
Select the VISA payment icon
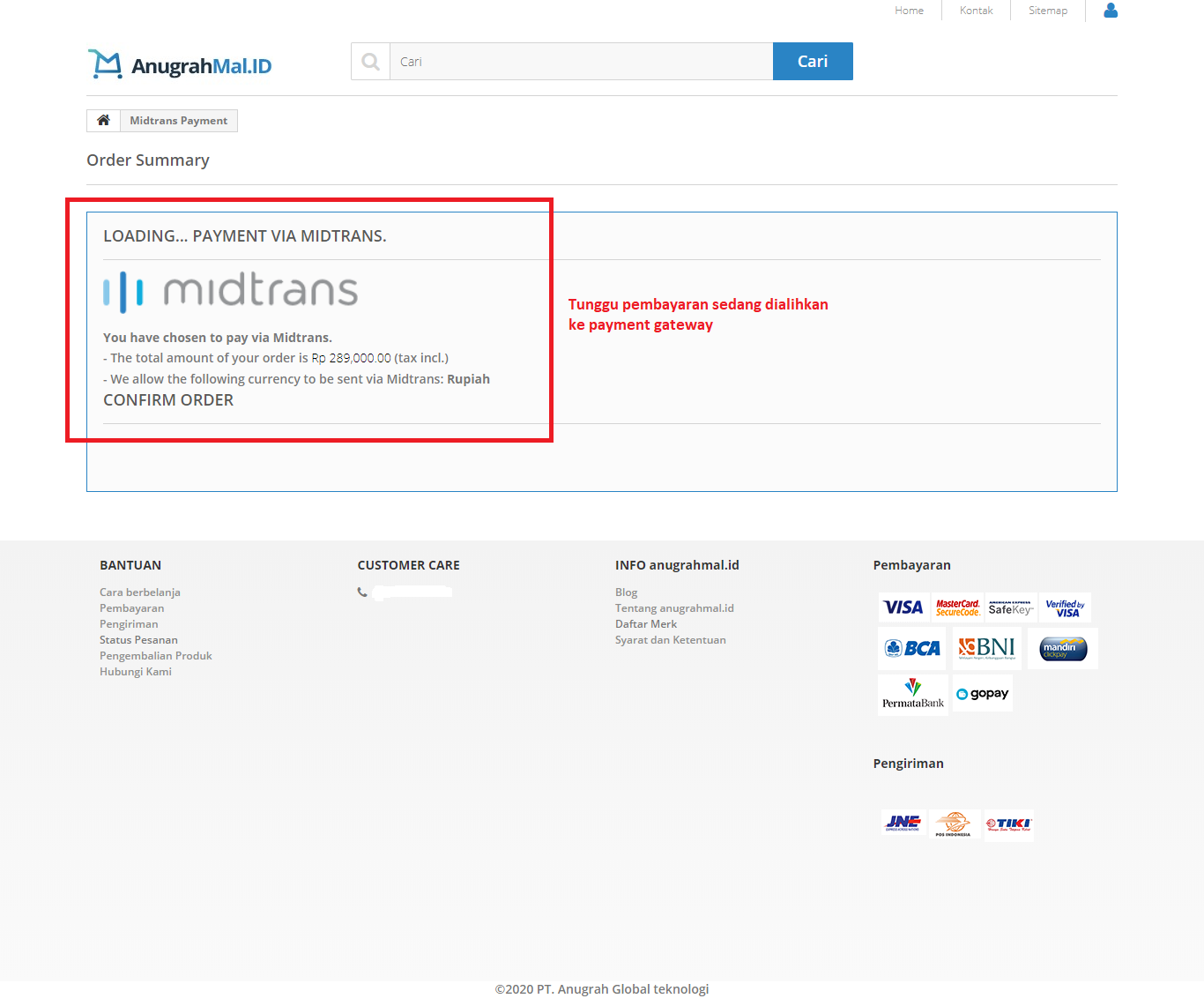(x=903, y=607)
